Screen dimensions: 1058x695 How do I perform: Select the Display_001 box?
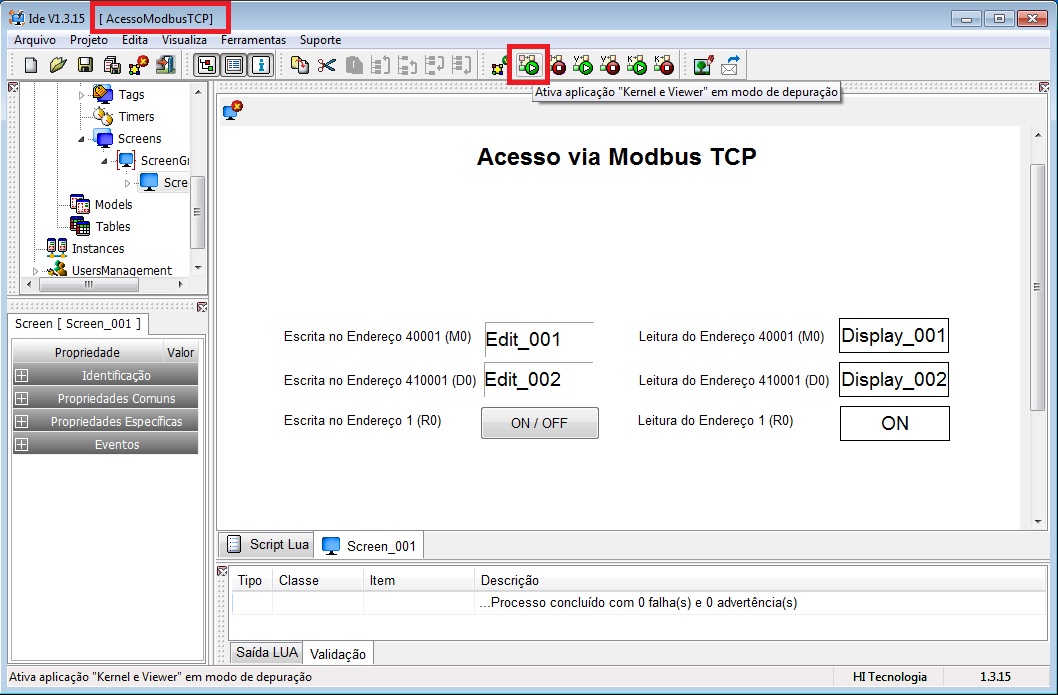(893, 335)
